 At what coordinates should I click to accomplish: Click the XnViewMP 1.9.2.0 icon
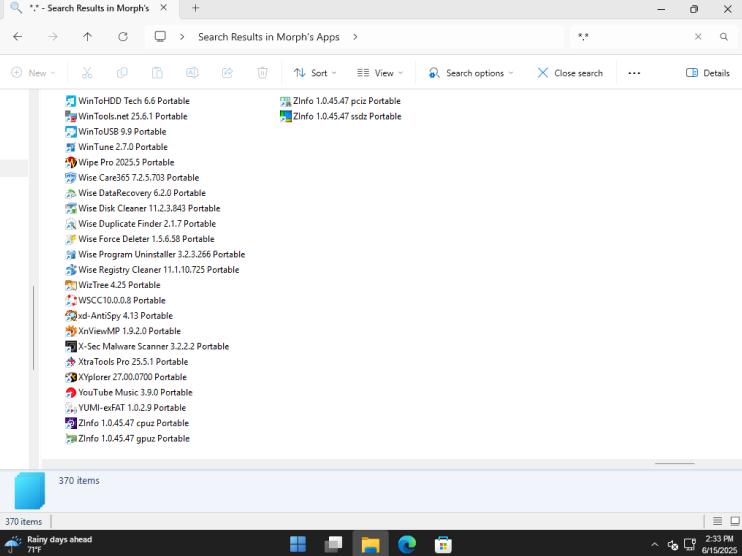pyautogui.click(x=71, y=331)
